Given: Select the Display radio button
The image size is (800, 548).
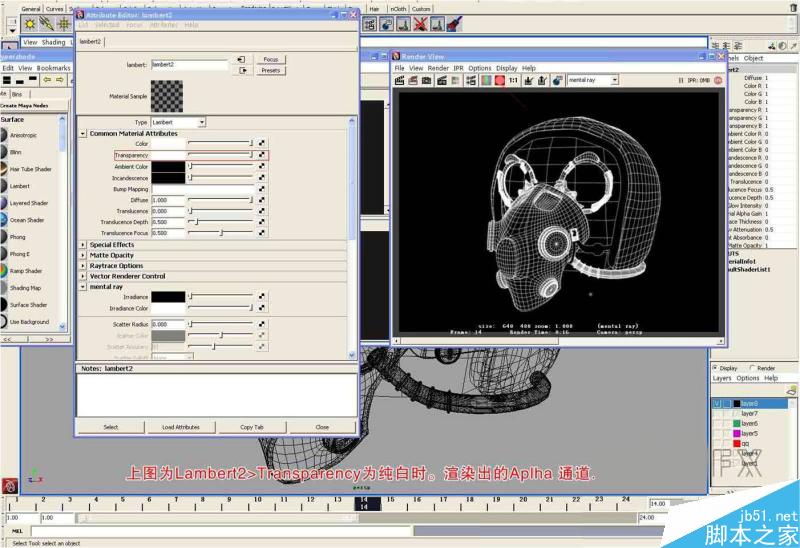Looking at the screenshot, I should 717,368.
